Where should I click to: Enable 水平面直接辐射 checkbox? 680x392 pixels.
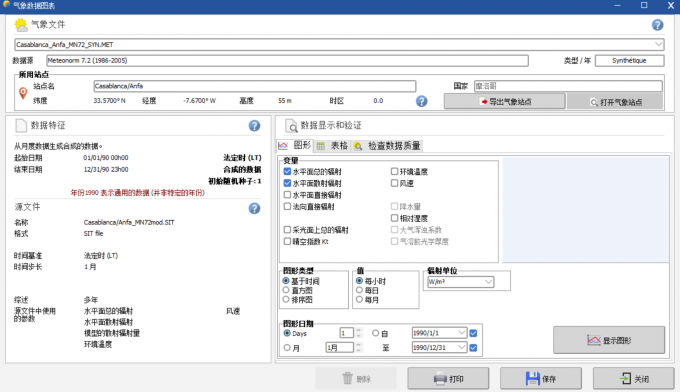click(x=287, y=195)
